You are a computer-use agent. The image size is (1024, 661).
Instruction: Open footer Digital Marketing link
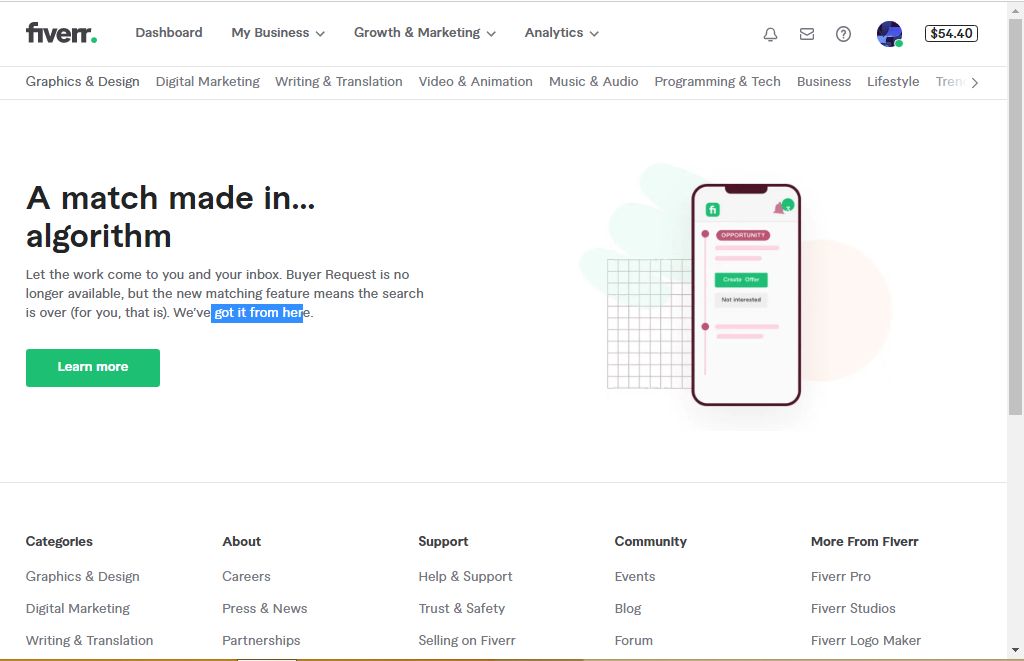point(78,609)
